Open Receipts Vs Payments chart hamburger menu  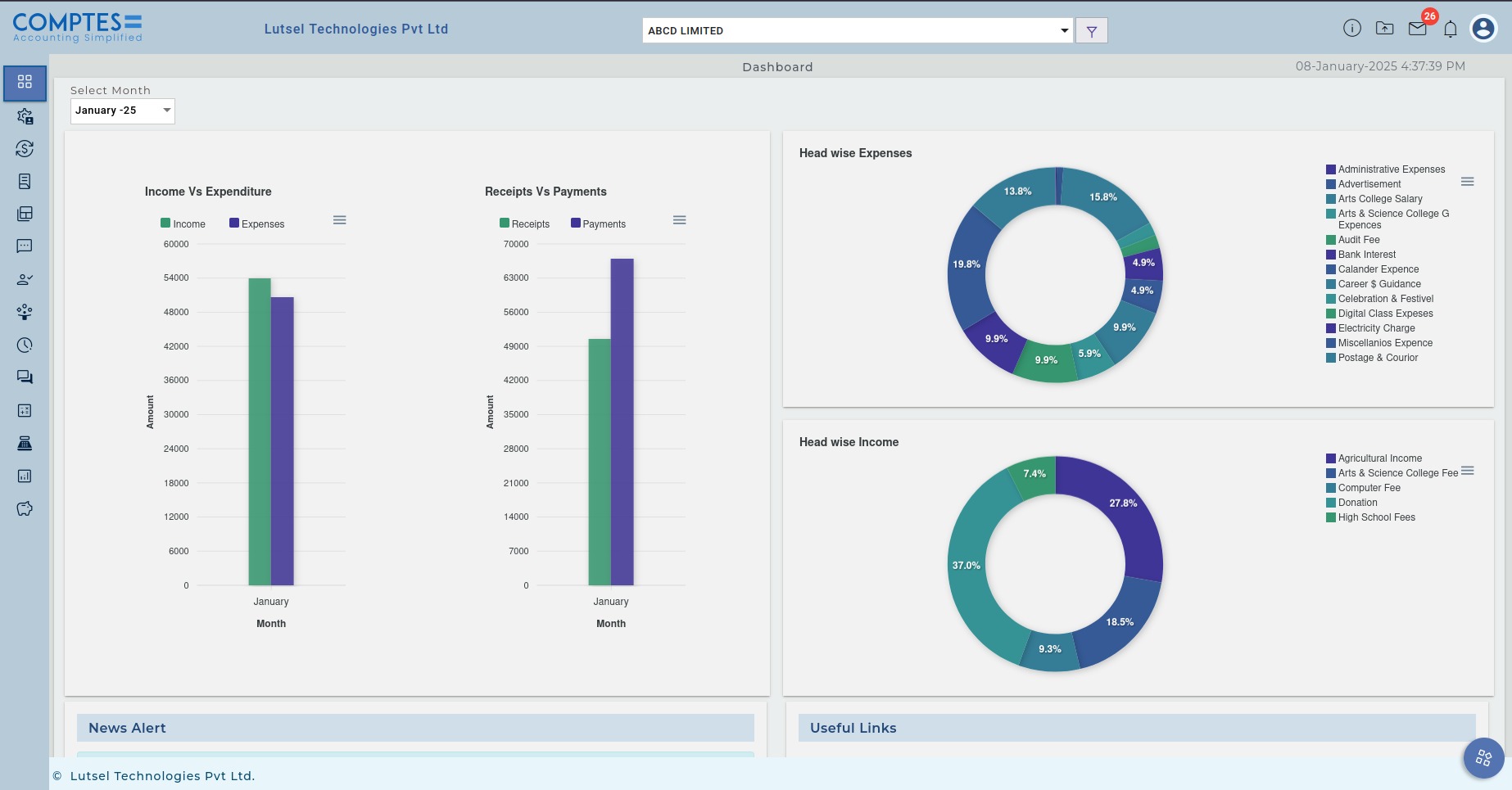pos(680,220)
